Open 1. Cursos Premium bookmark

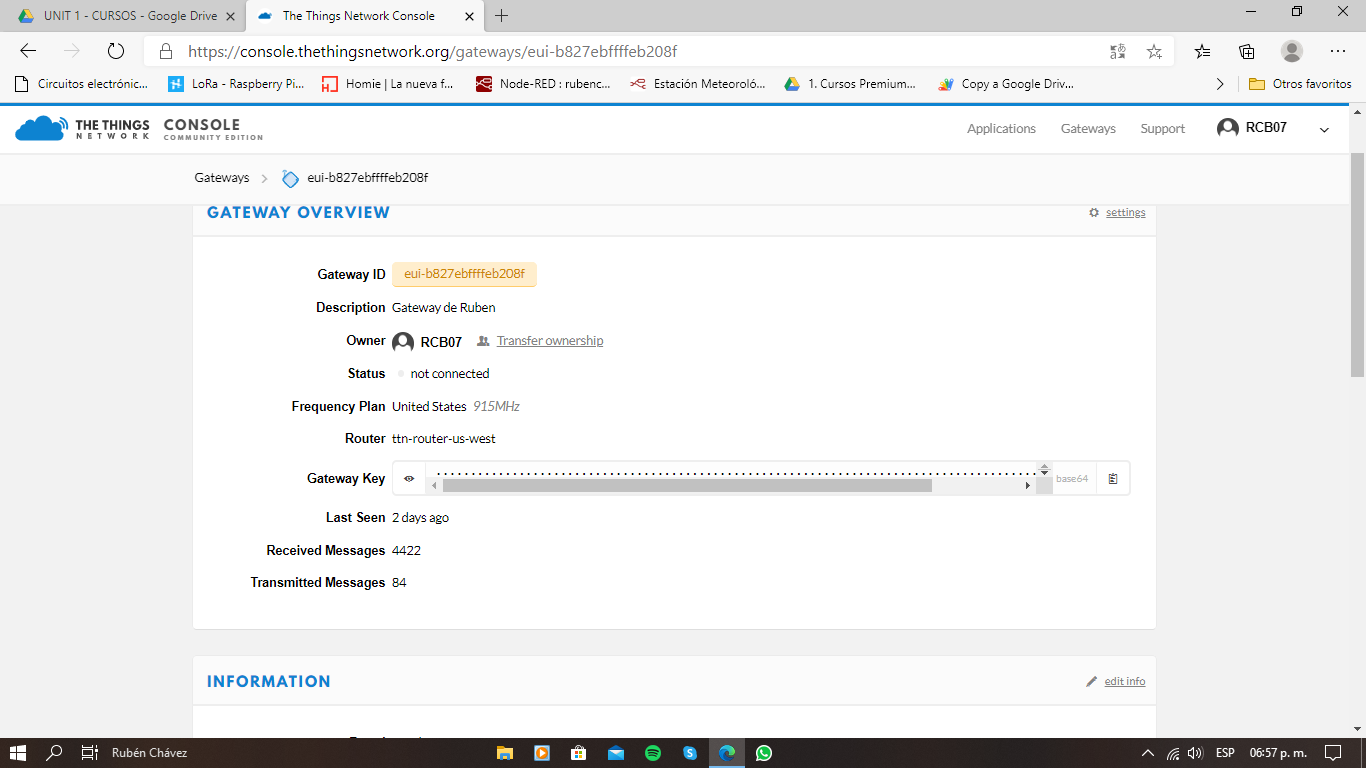click(x=850, y=84)
